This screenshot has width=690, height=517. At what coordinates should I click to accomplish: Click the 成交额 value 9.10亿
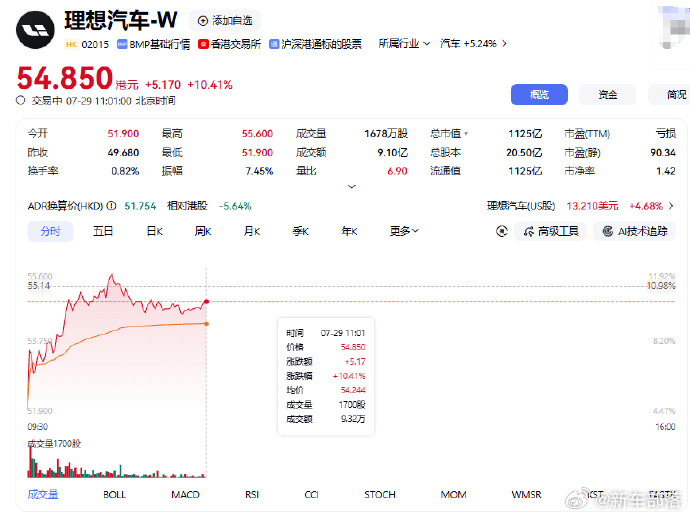click(x=393, y=153)
